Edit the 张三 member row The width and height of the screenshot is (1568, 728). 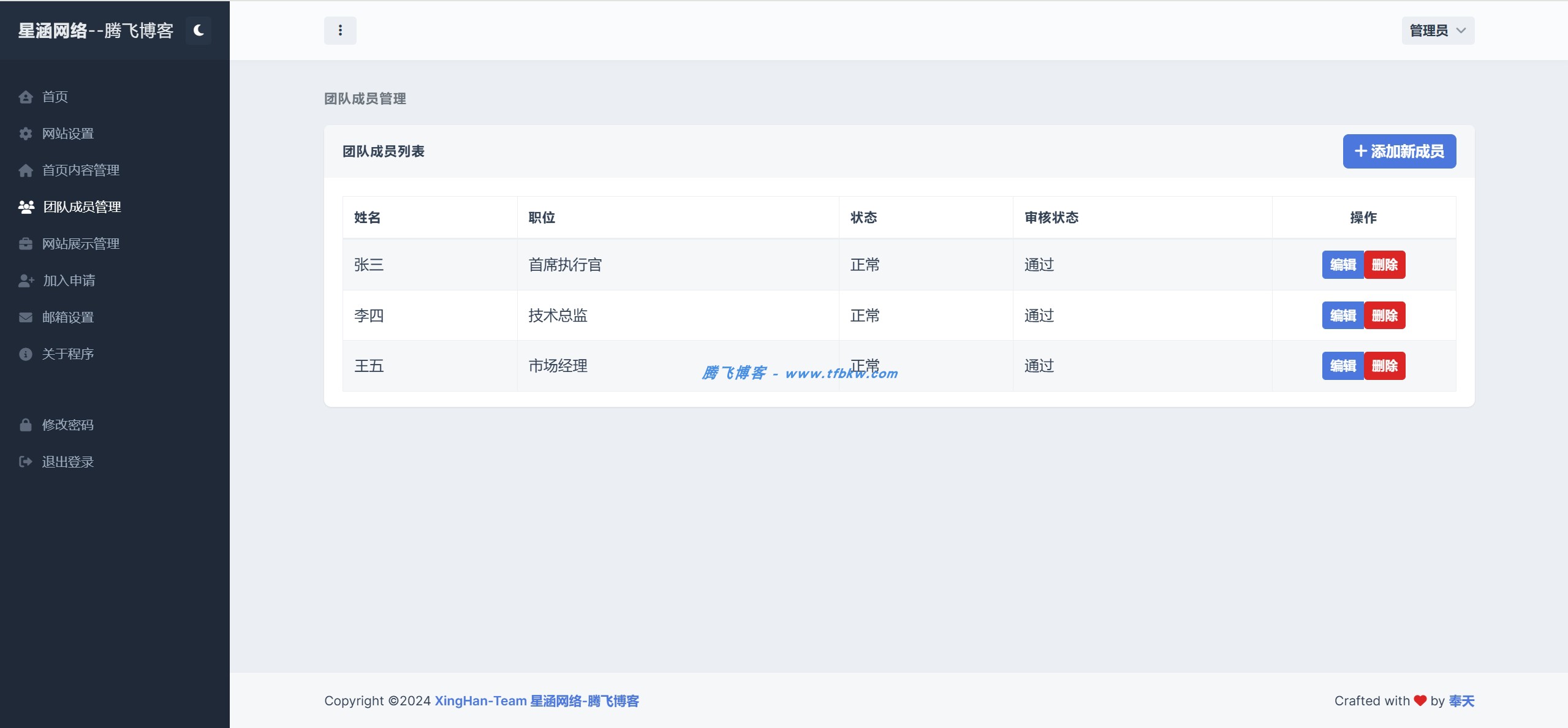[x=1344, y=264]
